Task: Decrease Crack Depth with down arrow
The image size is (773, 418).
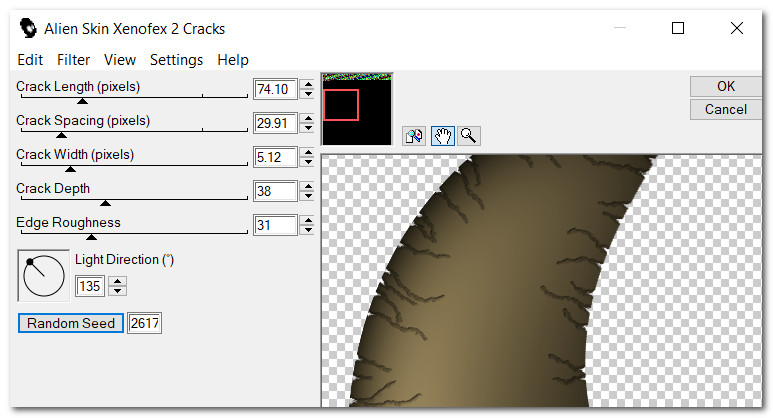Action: pos(308,197)
